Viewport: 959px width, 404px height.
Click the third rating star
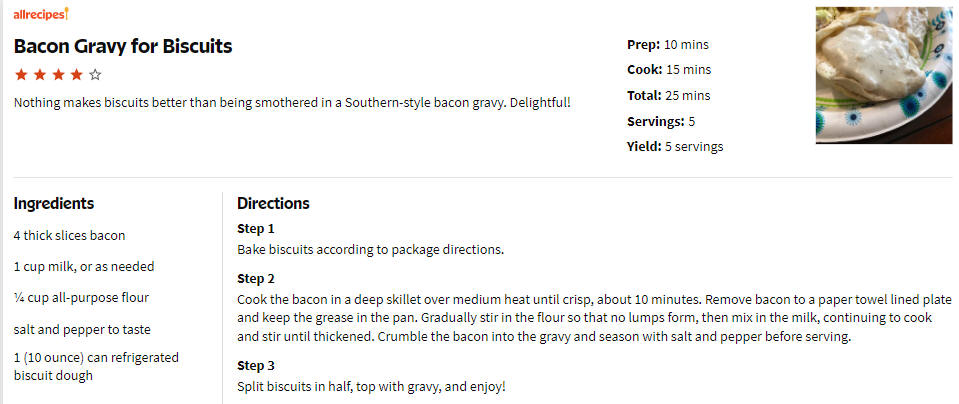pyautogui.click(x=57, y=75)
